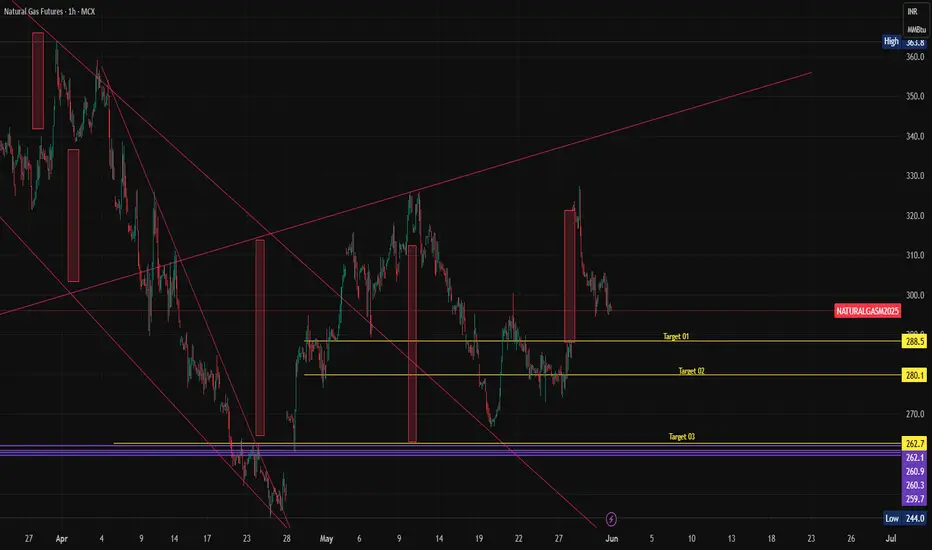Click the purple 259.7 price tag
Image resolution: width=932 pixels, height=550 pixels.
tap(914, 499)
